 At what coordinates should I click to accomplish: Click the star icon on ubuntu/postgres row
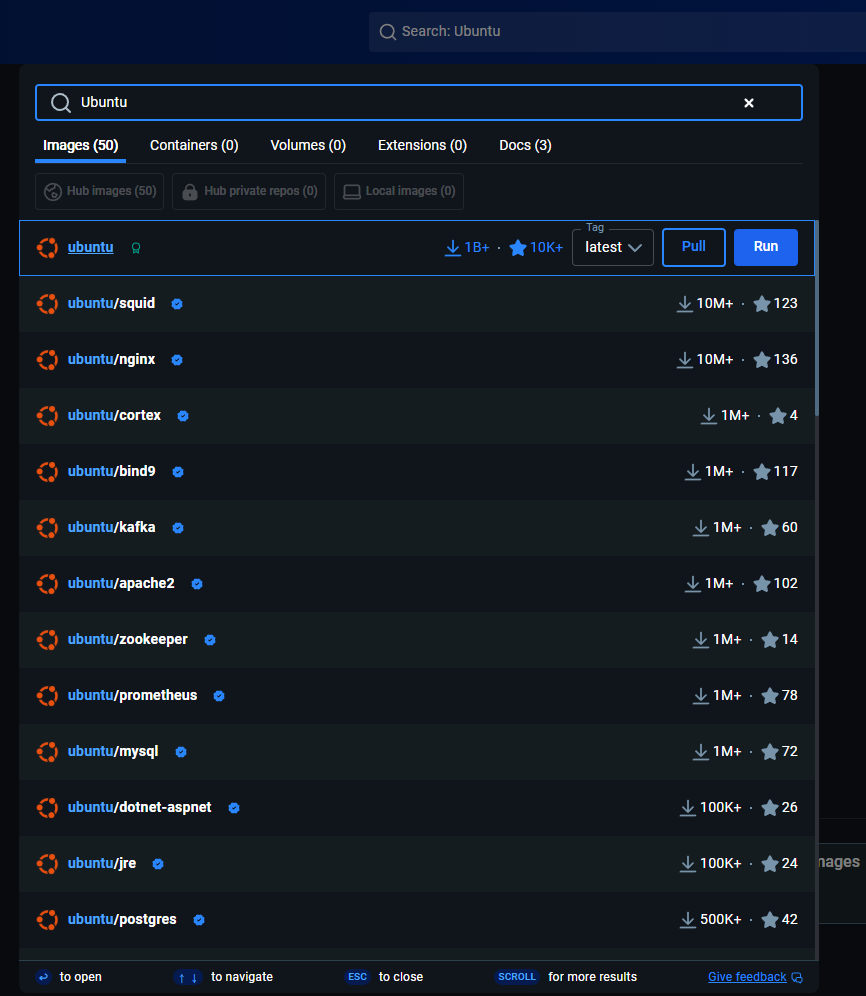pos(770,919)
